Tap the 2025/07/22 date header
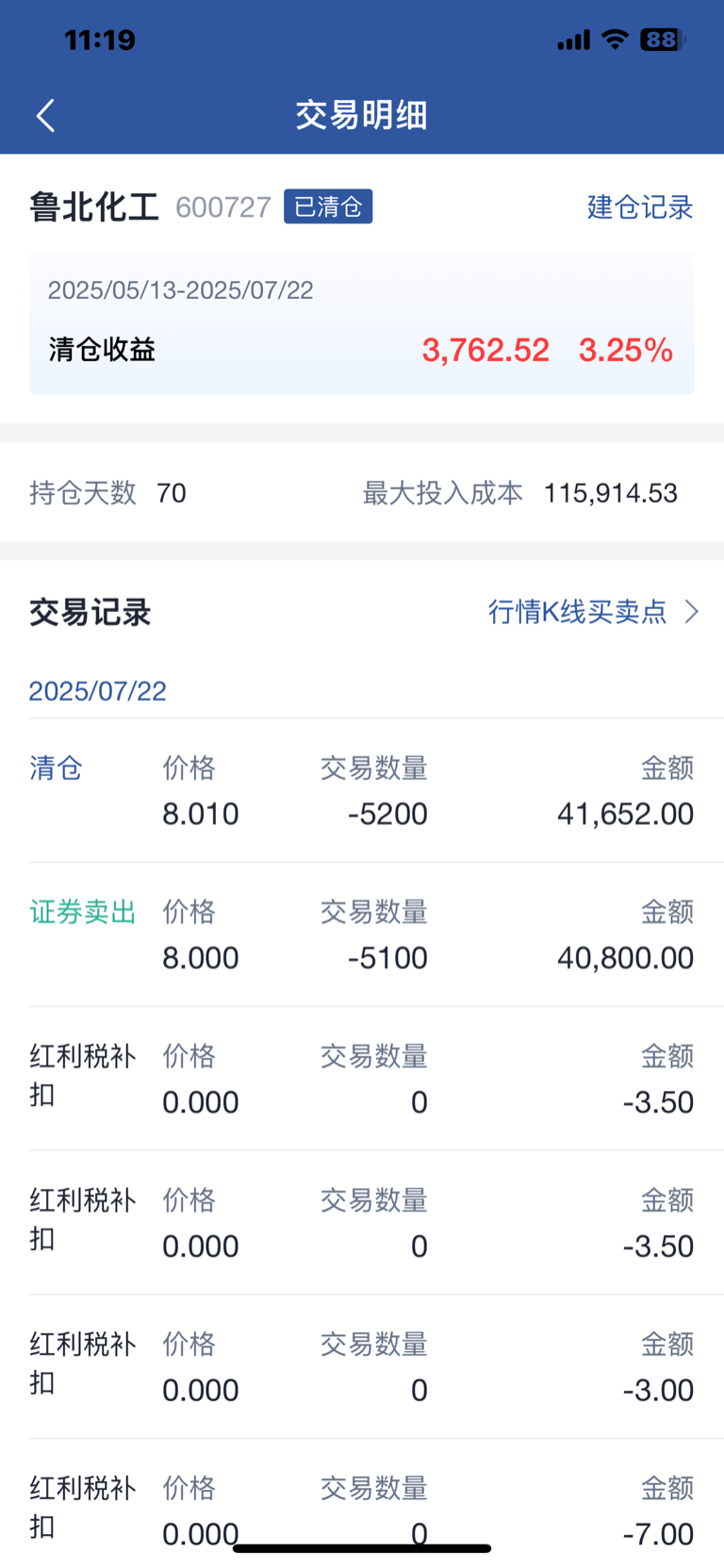This screenshot has width=724, height=1568. 98,691
